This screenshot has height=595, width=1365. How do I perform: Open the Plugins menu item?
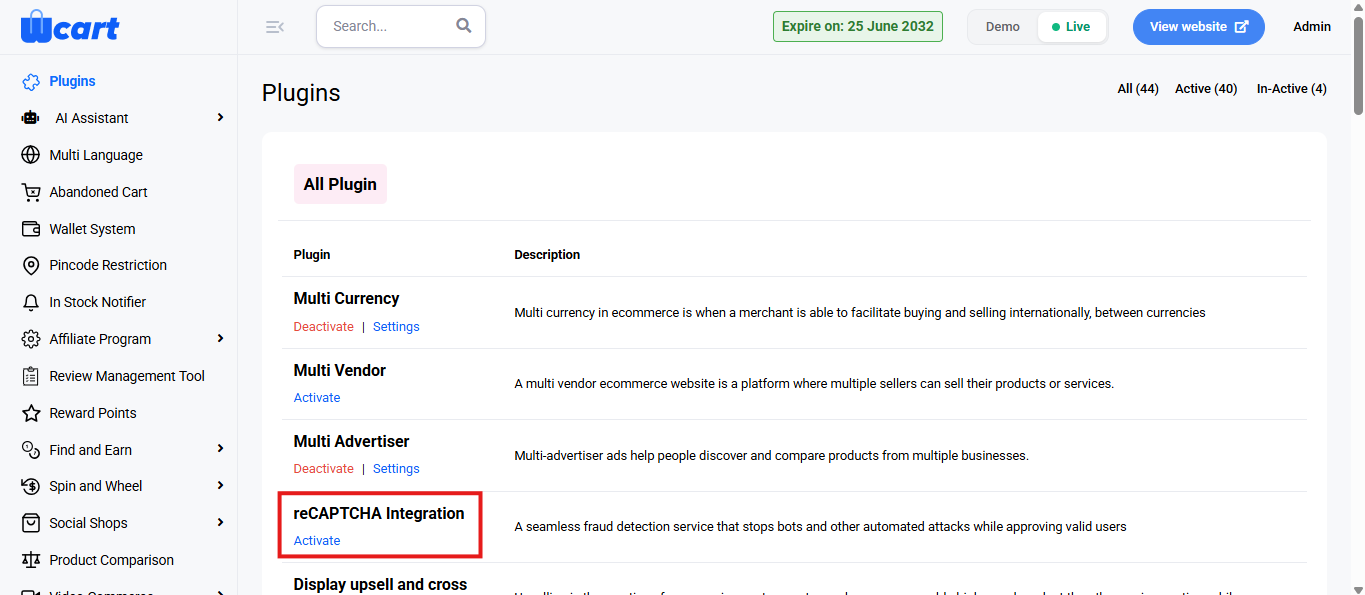73,81
